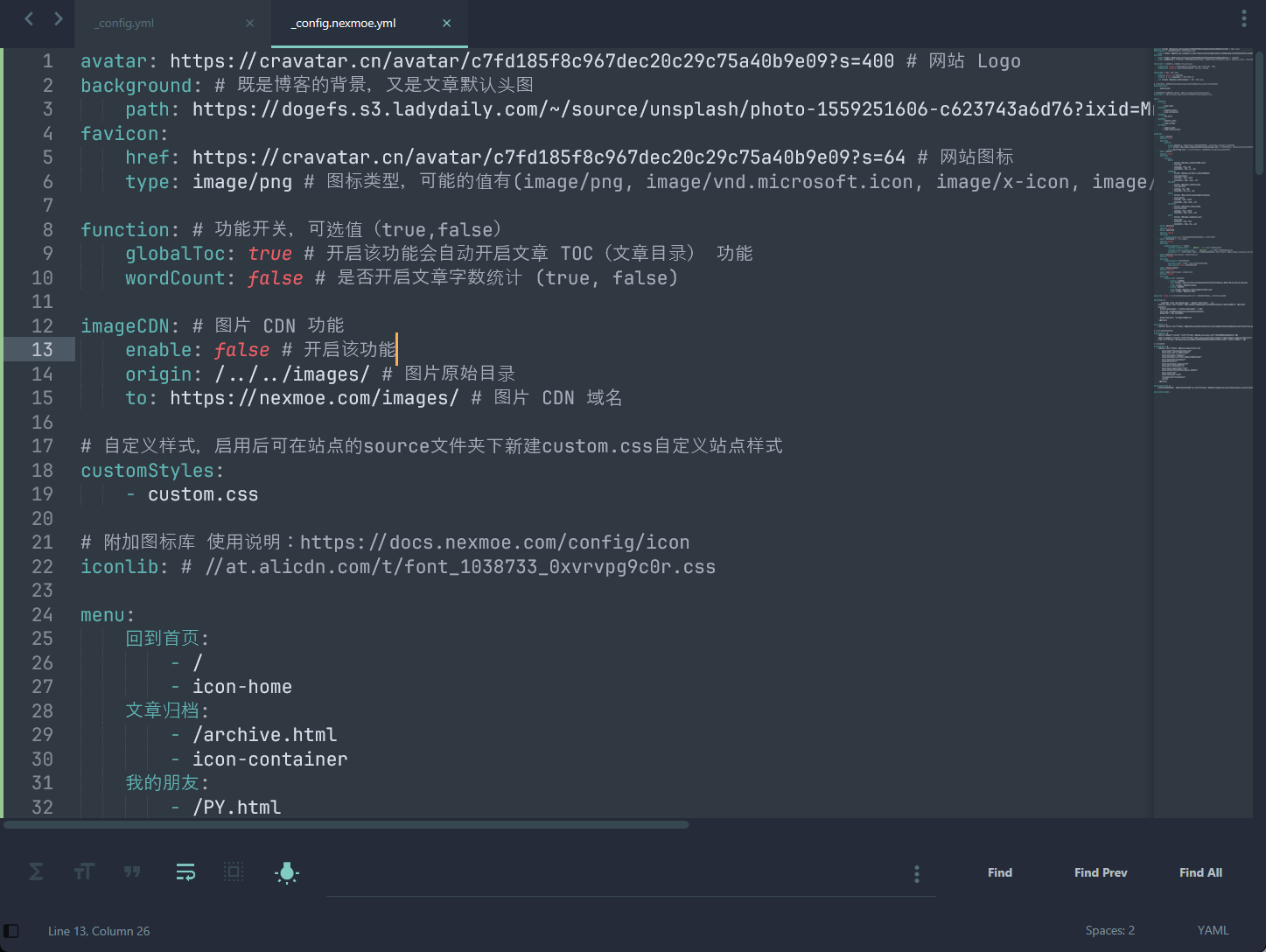Toggle regular expression search mode
Viewport: 1266px width, 952px height.
point(36,871)
